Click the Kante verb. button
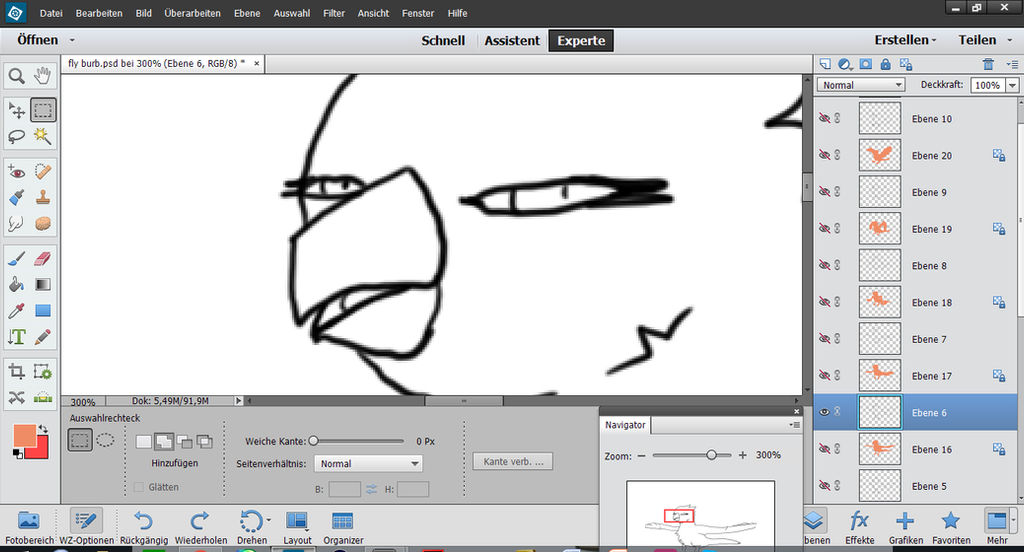The width and height of the screenshot is (1024, 552). point(513,461)
